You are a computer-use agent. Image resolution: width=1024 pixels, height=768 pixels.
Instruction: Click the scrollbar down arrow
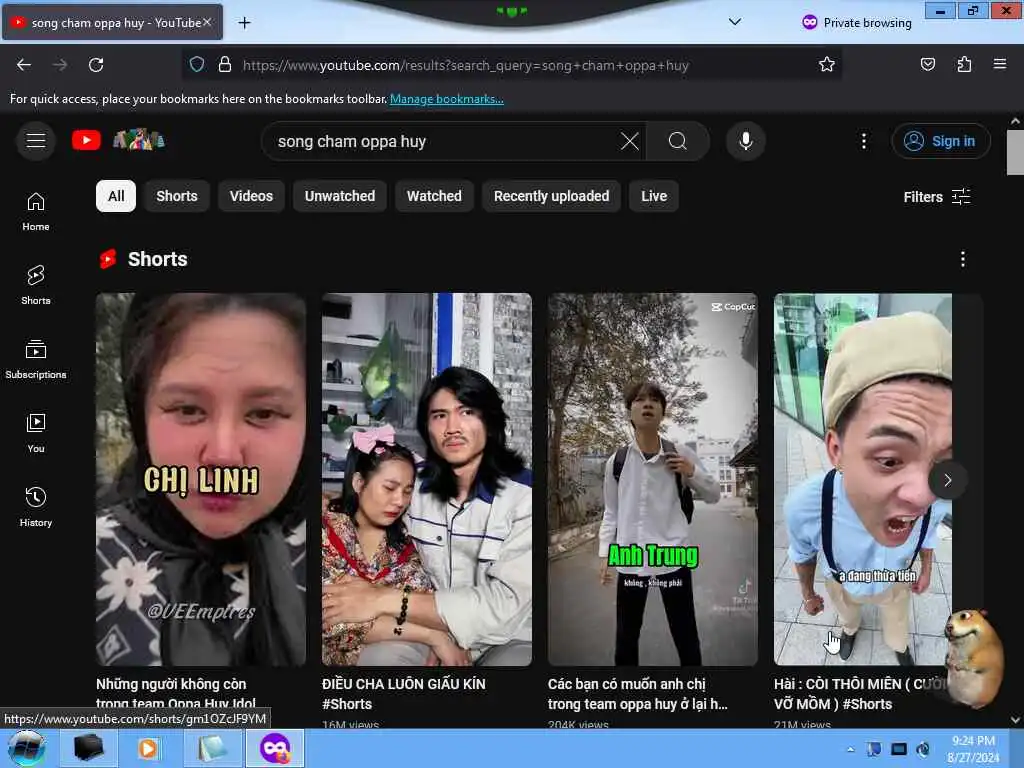[x=1015, y=720]
